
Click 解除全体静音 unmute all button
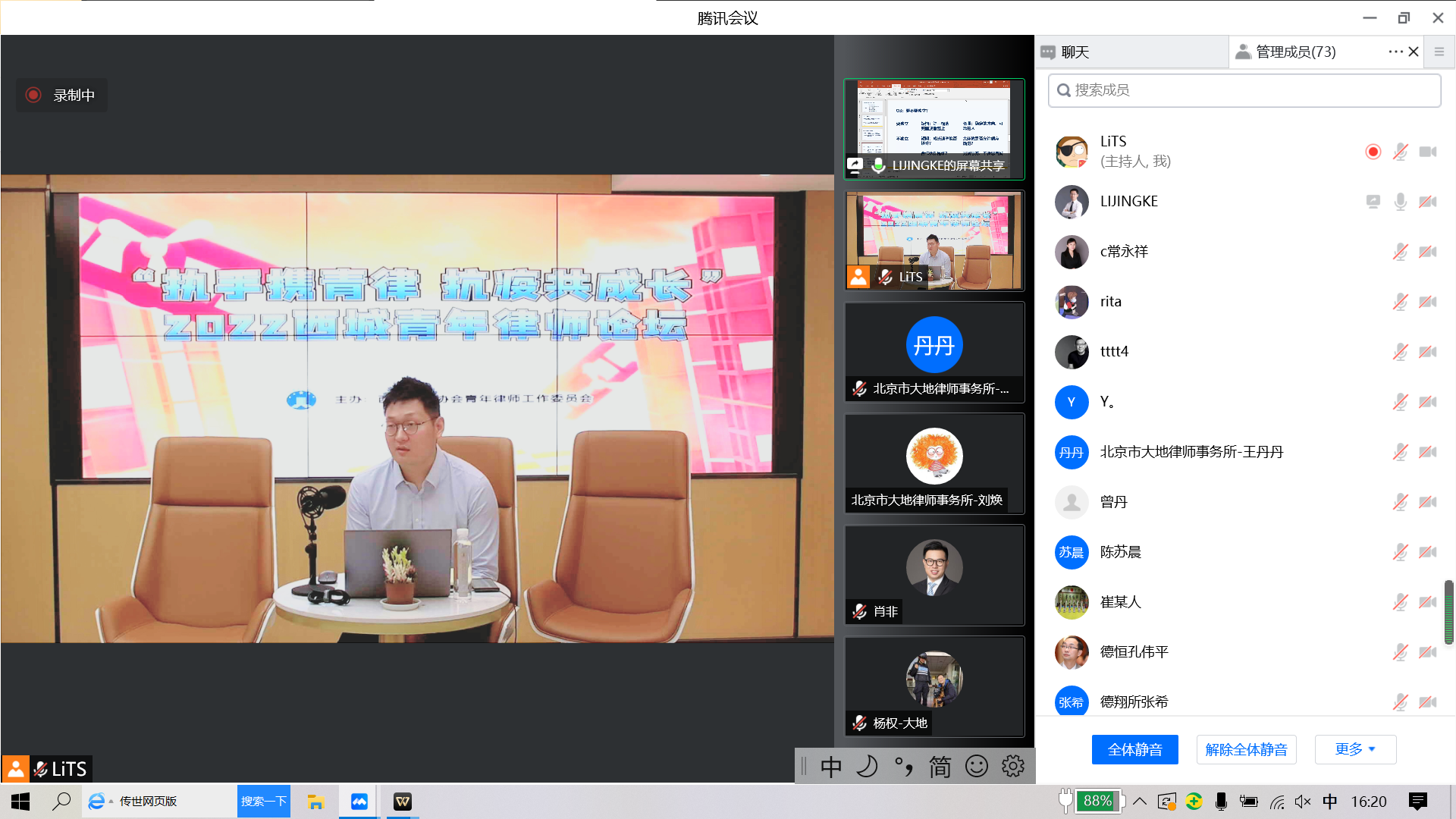[x=1246, y=749]
